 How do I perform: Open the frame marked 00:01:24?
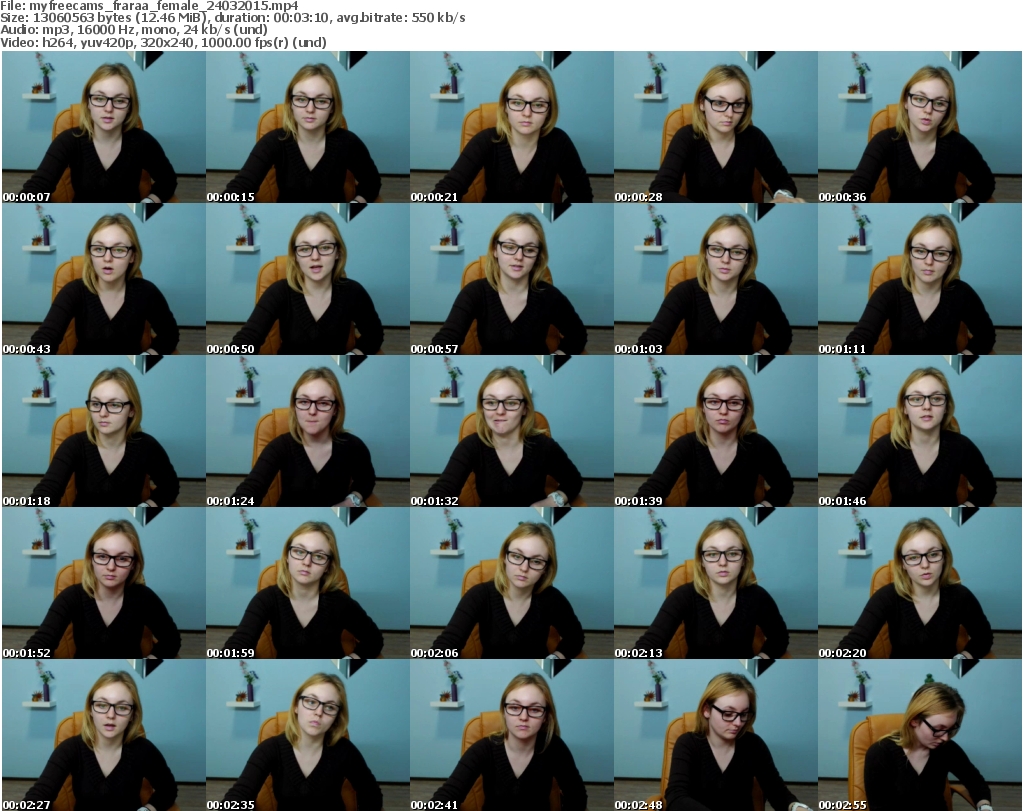point(308,432)
